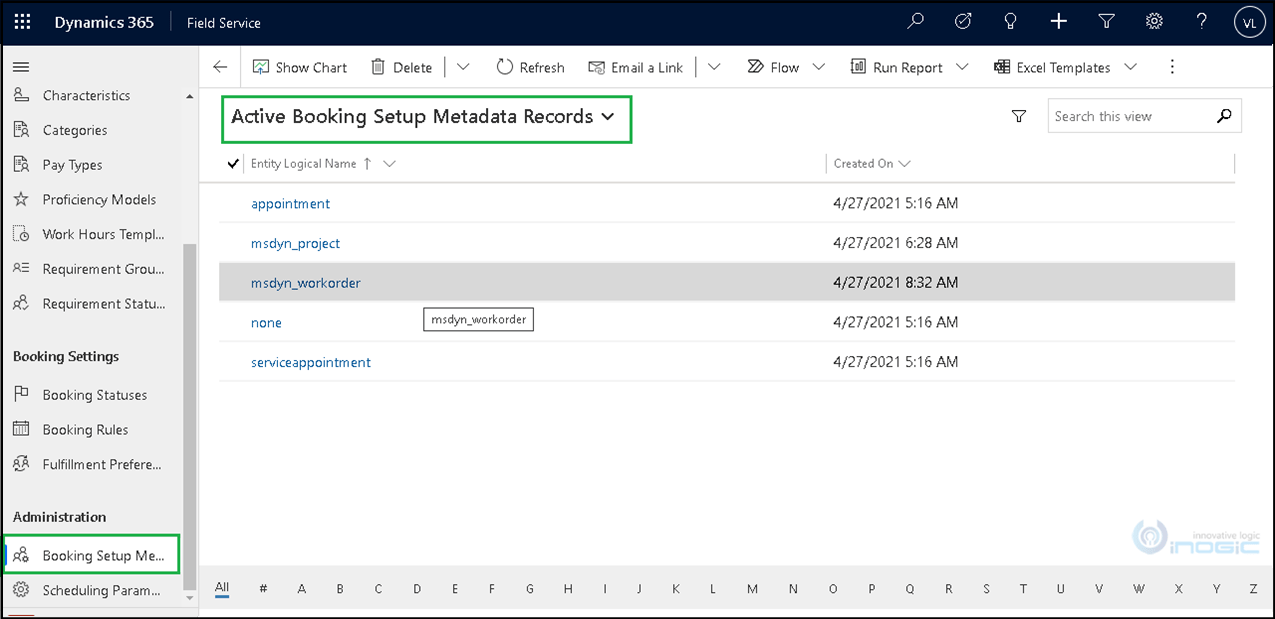Click 4/27/2021 6:28 AM created date cell

(x=895, y=243)
